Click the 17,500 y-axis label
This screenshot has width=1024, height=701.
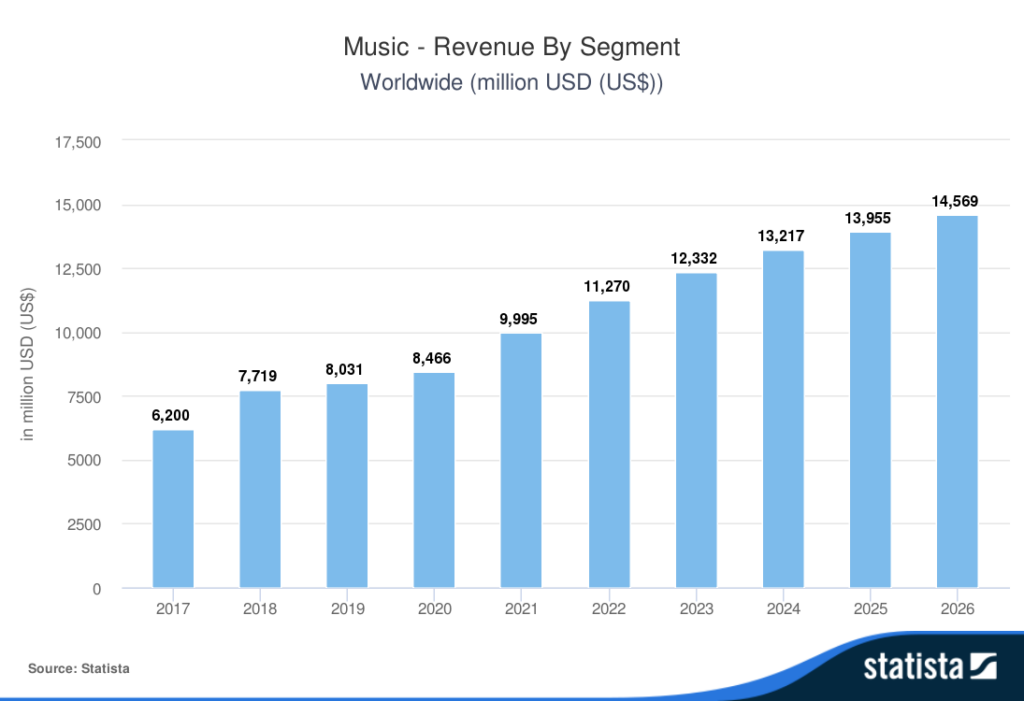tap(78, 142)
